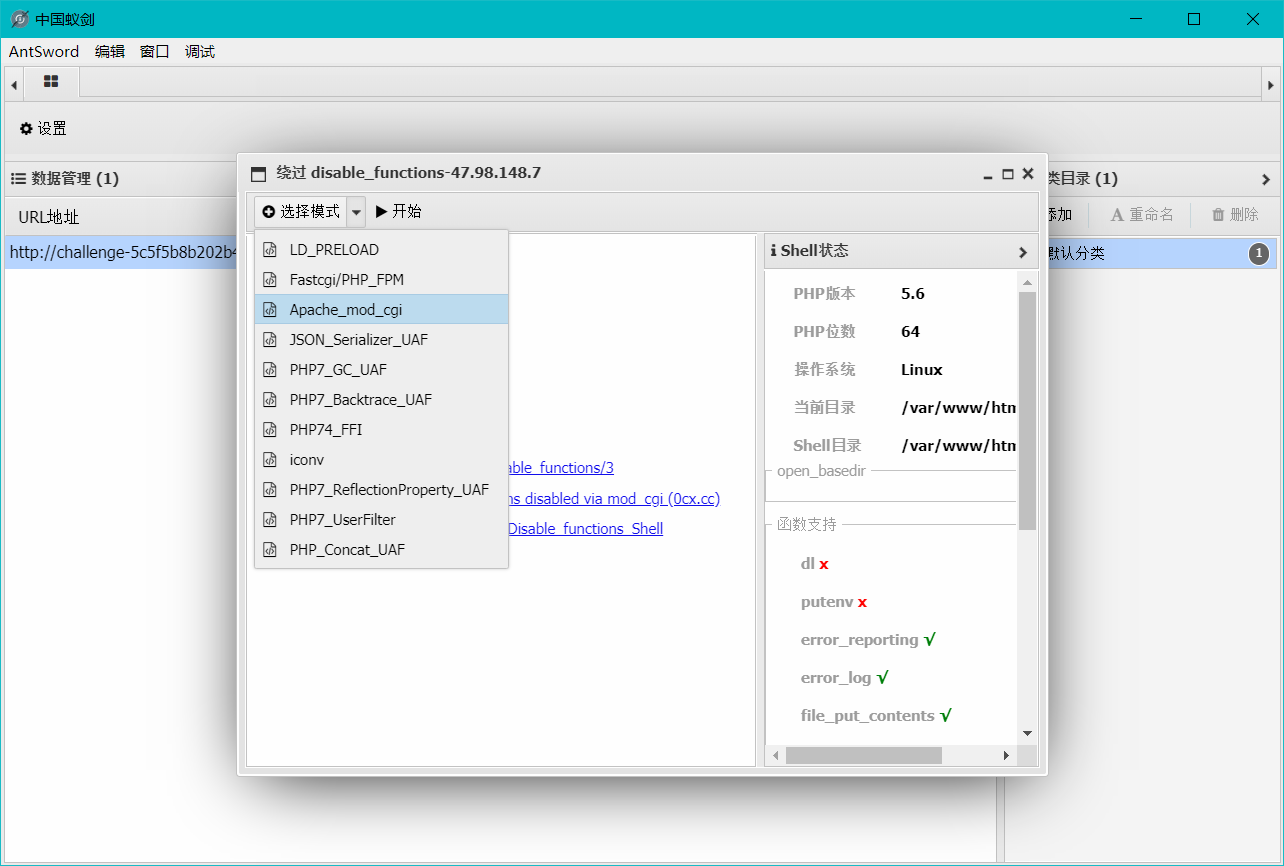This screenshot has height=866, width=1284.
Task: Pick PHP7_ReflectionProperty_UAF from the dropdown
Action: point(388,490)
